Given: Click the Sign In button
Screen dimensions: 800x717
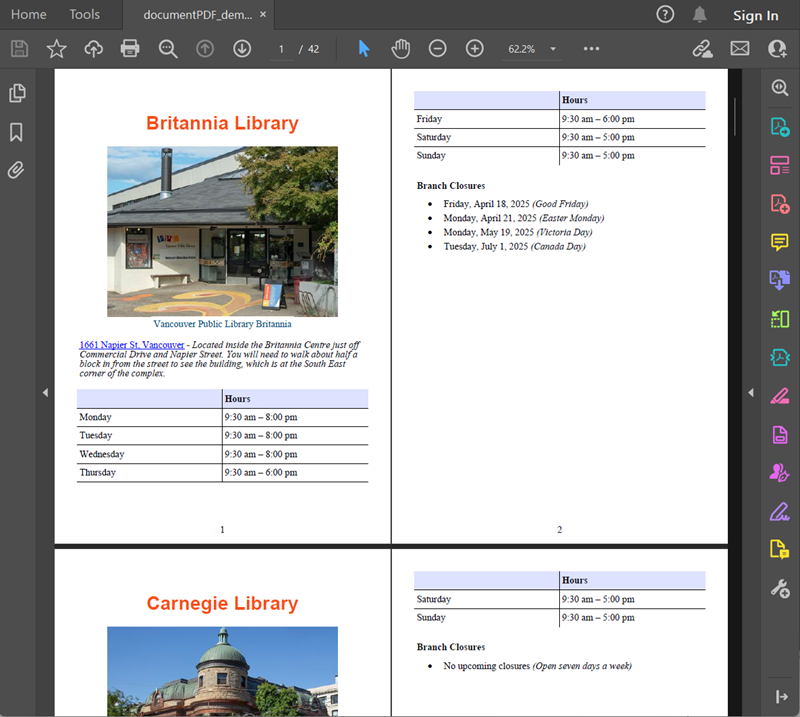Looking at the screenshot, I should [x=755, y=15].
